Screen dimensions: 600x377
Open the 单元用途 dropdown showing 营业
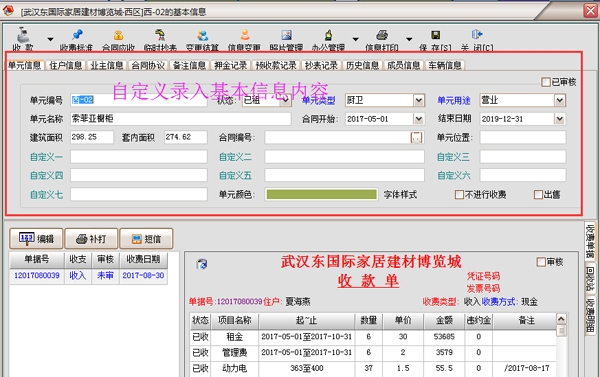click(x=560, y=100)
